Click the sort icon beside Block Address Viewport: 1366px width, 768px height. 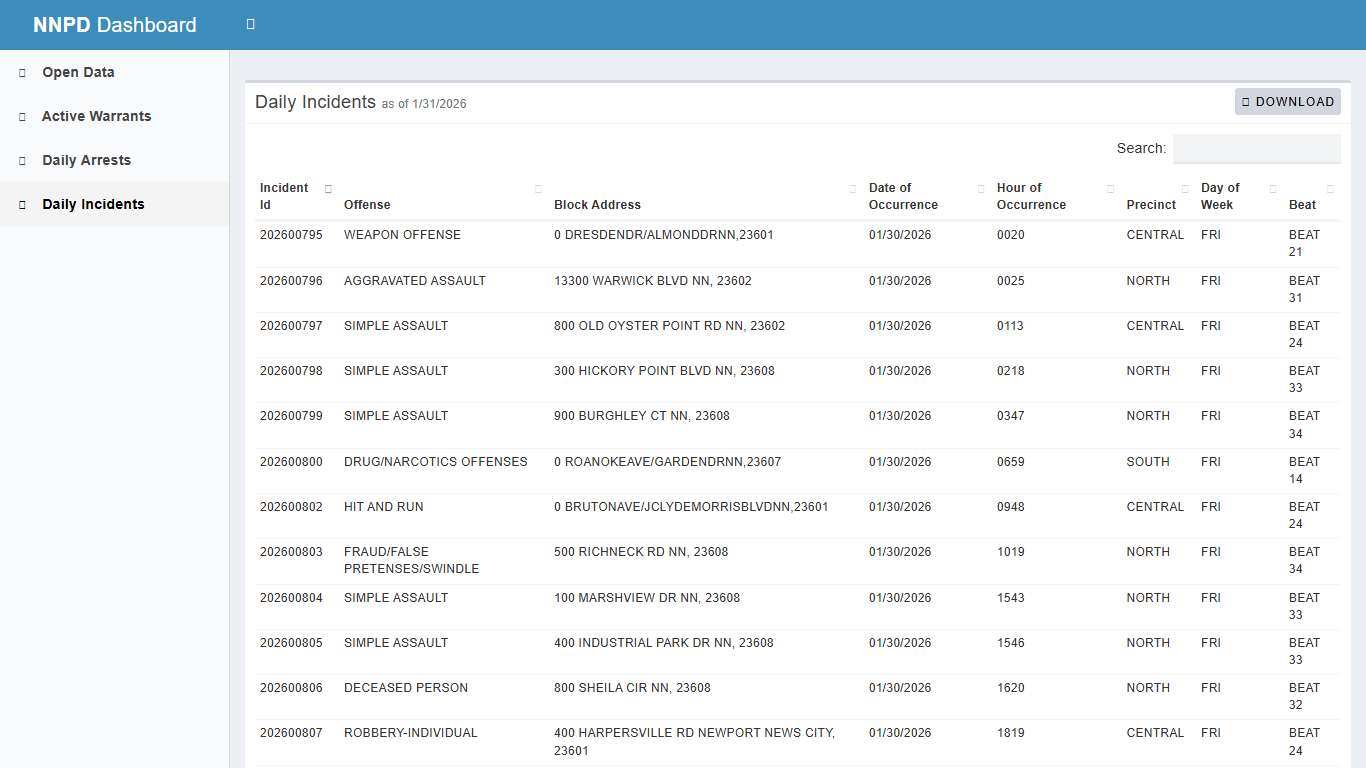851,188
